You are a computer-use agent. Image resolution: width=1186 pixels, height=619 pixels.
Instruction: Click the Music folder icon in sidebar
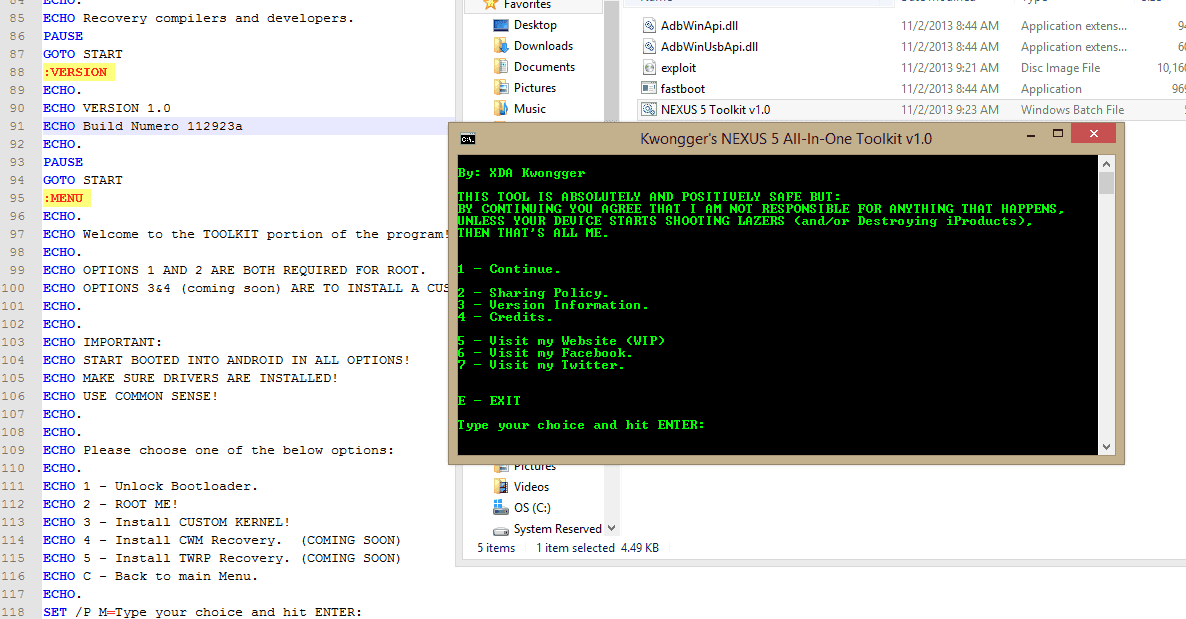[501, 109]
